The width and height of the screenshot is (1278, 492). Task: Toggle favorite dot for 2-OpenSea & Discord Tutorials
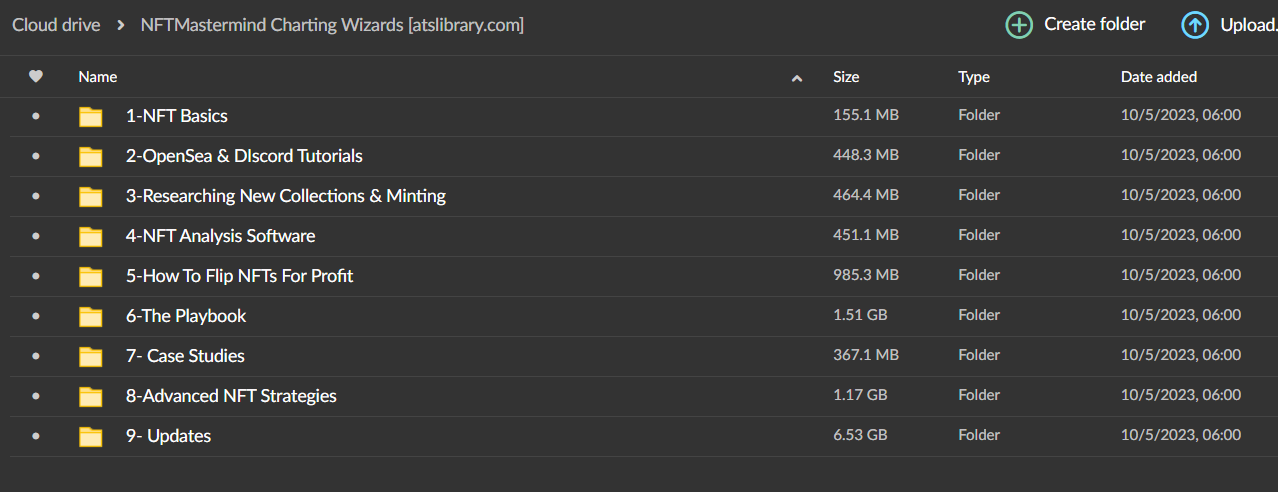[x=36, y=156]
